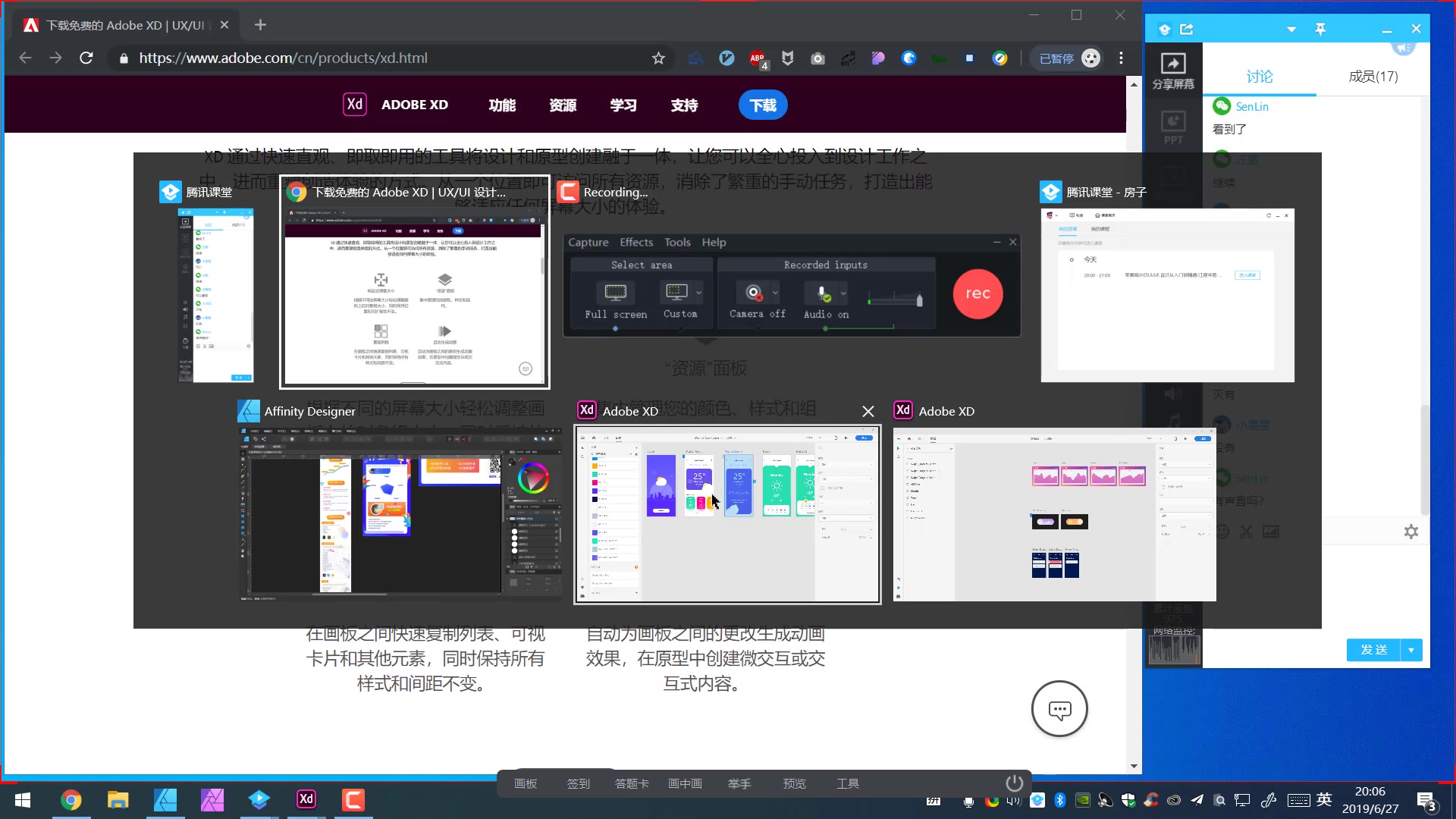Open 学习 in the Adobe XD nav
Screen dimensions: 1456x819
(x=623, y=105)
